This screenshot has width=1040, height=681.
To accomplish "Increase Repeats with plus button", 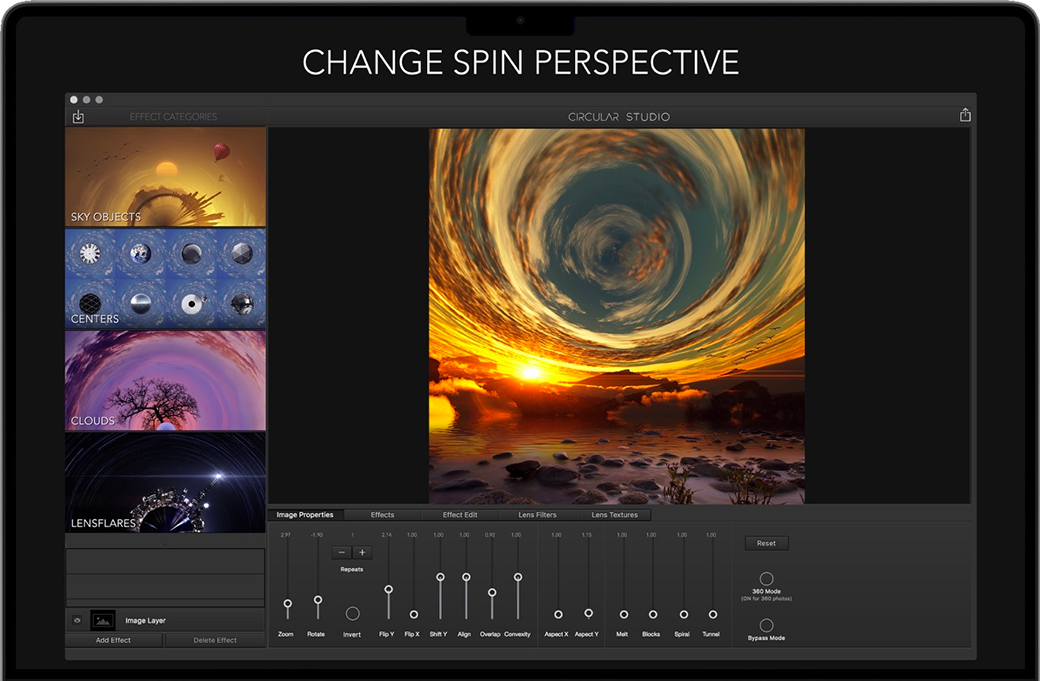I will (x=362, y=552).
